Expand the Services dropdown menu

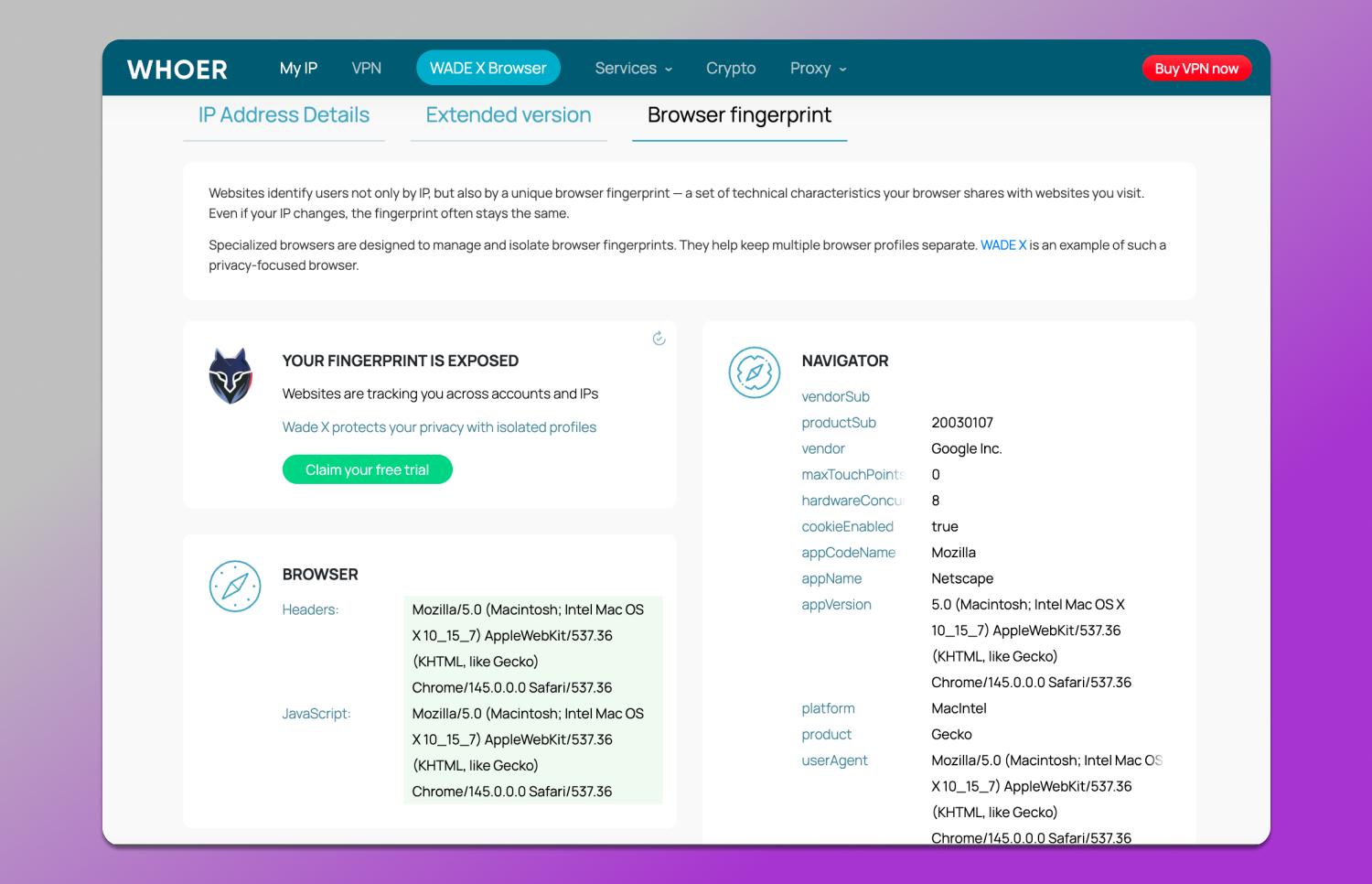tap(633, 69)
